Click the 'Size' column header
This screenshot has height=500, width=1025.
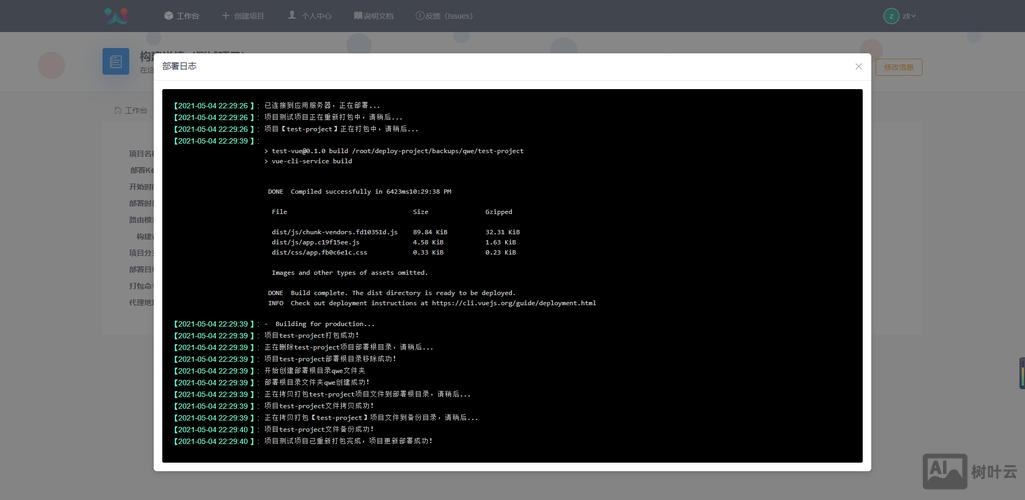click(x=420, y=212)
